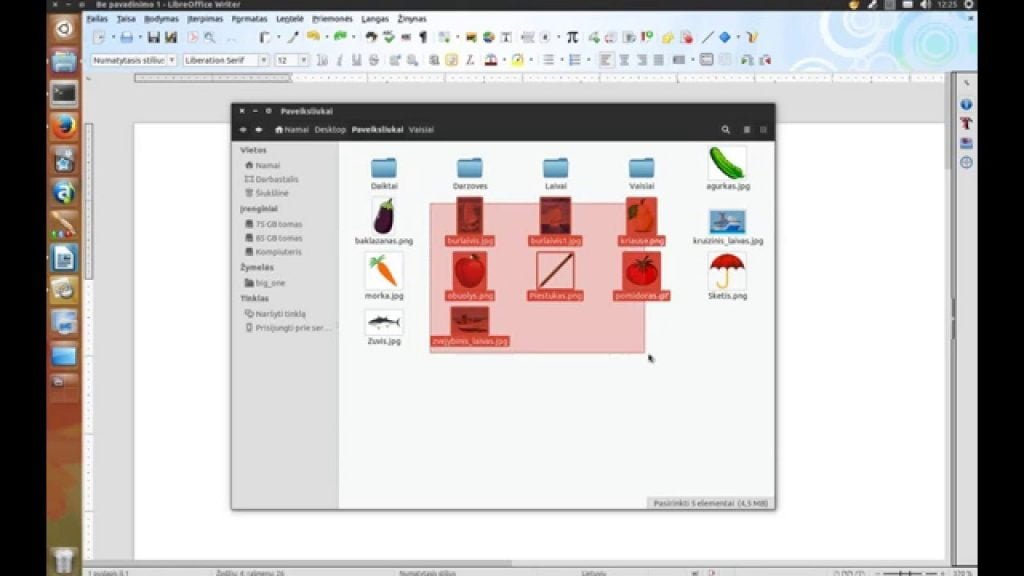Select the Darzoves folder
1024x576 pixels.
point(470,172)
